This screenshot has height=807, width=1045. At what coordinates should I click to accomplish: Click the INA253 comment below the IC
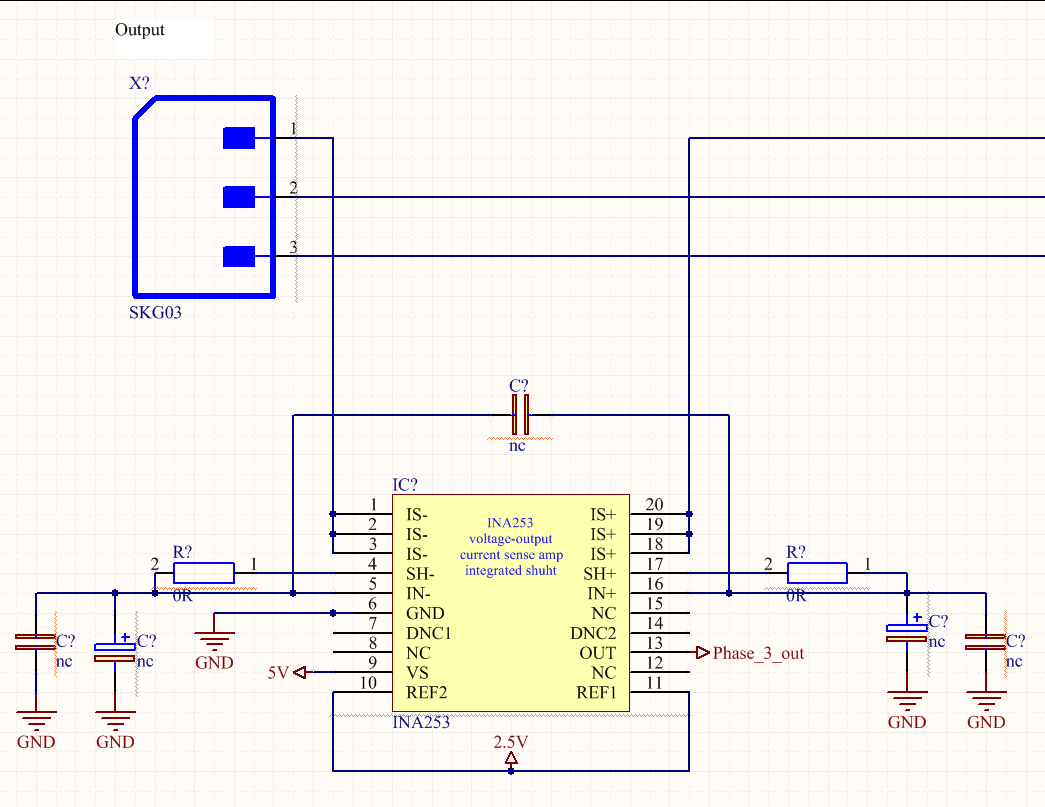click(x=421, y=722)
